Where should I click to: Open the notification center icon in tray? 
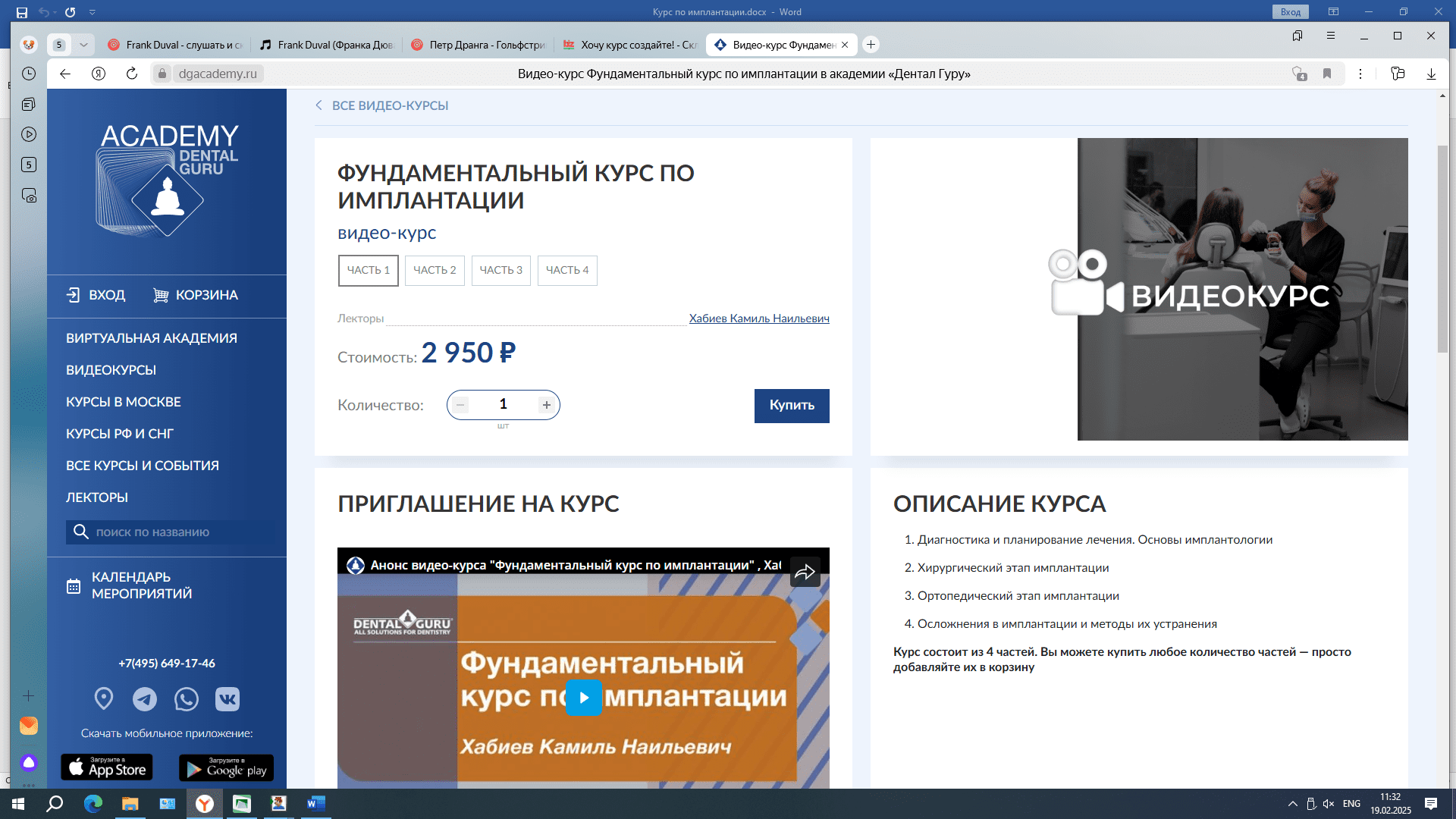(x=1431, y=804)
